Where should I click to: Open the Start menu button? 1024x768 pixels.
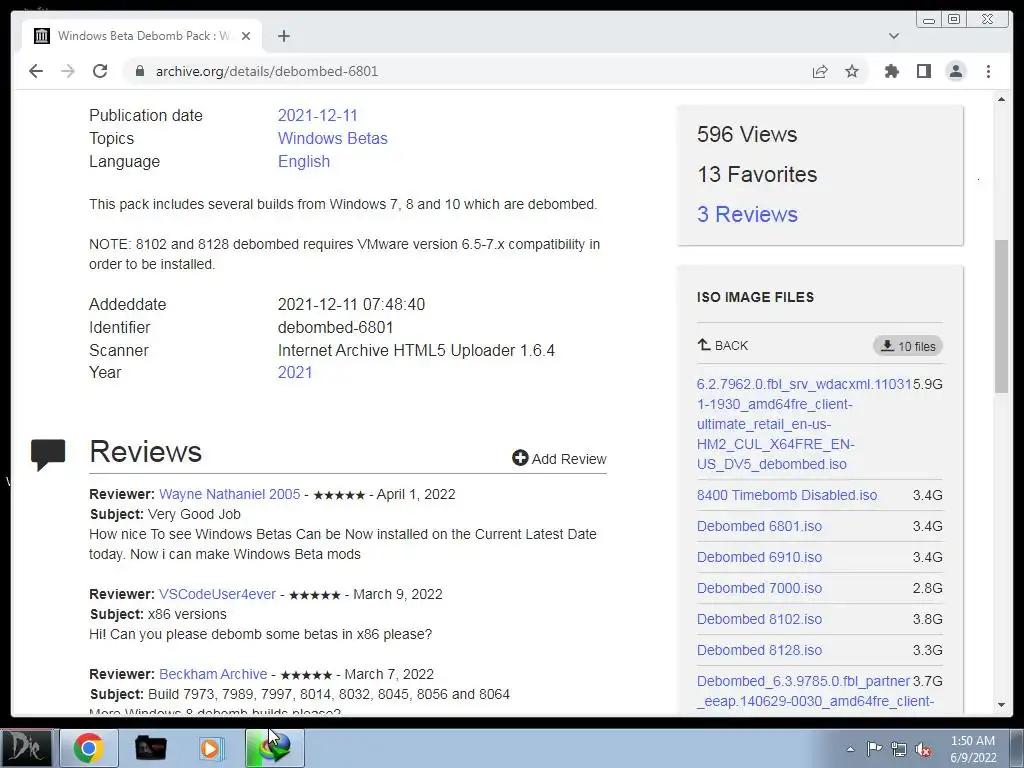tap(26, 748)
